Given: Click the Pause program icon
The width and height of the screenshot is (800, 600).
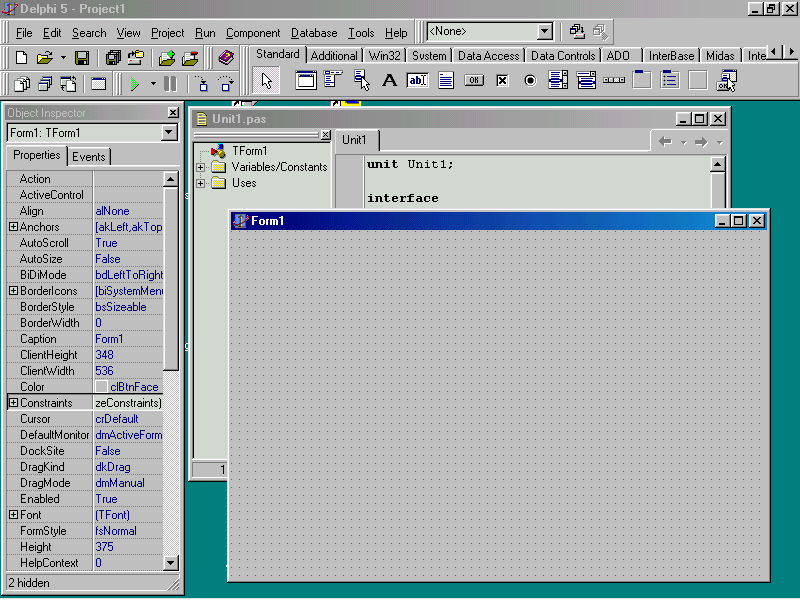Looking at the screenshot, I should (170, 83).
